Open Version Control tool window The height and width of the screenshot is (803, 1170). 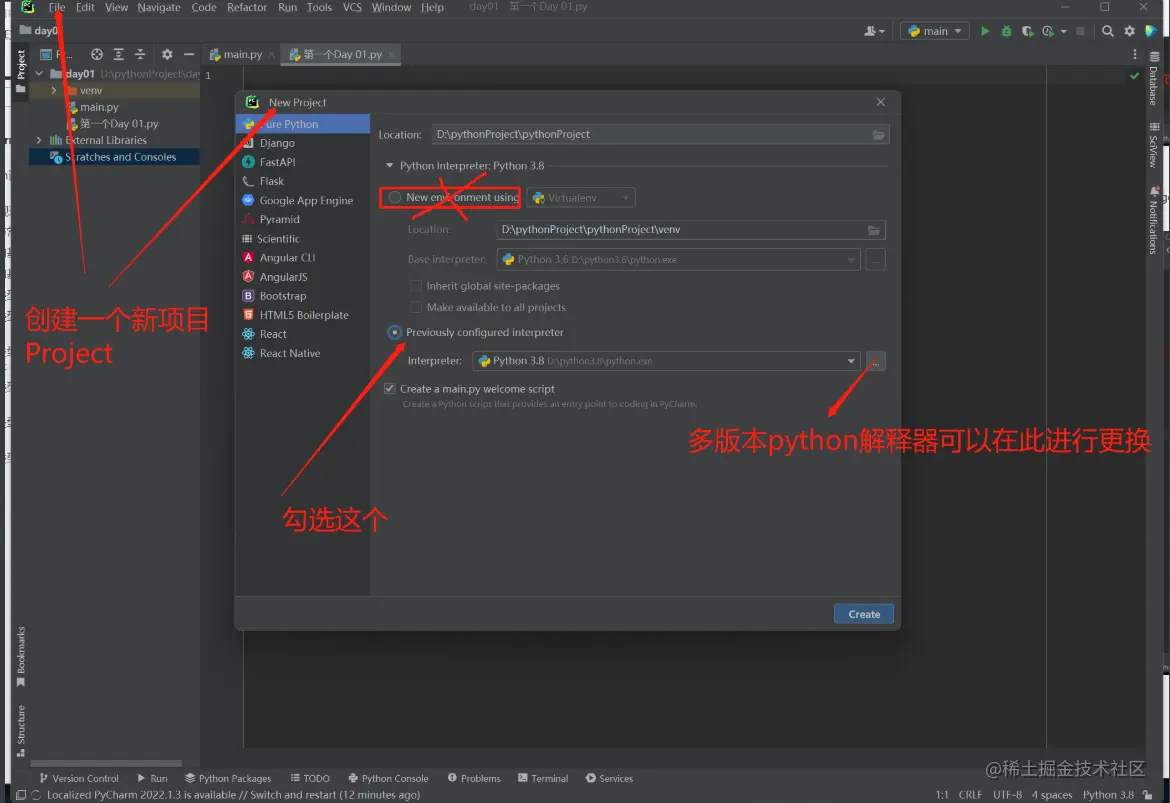point(79,778)
